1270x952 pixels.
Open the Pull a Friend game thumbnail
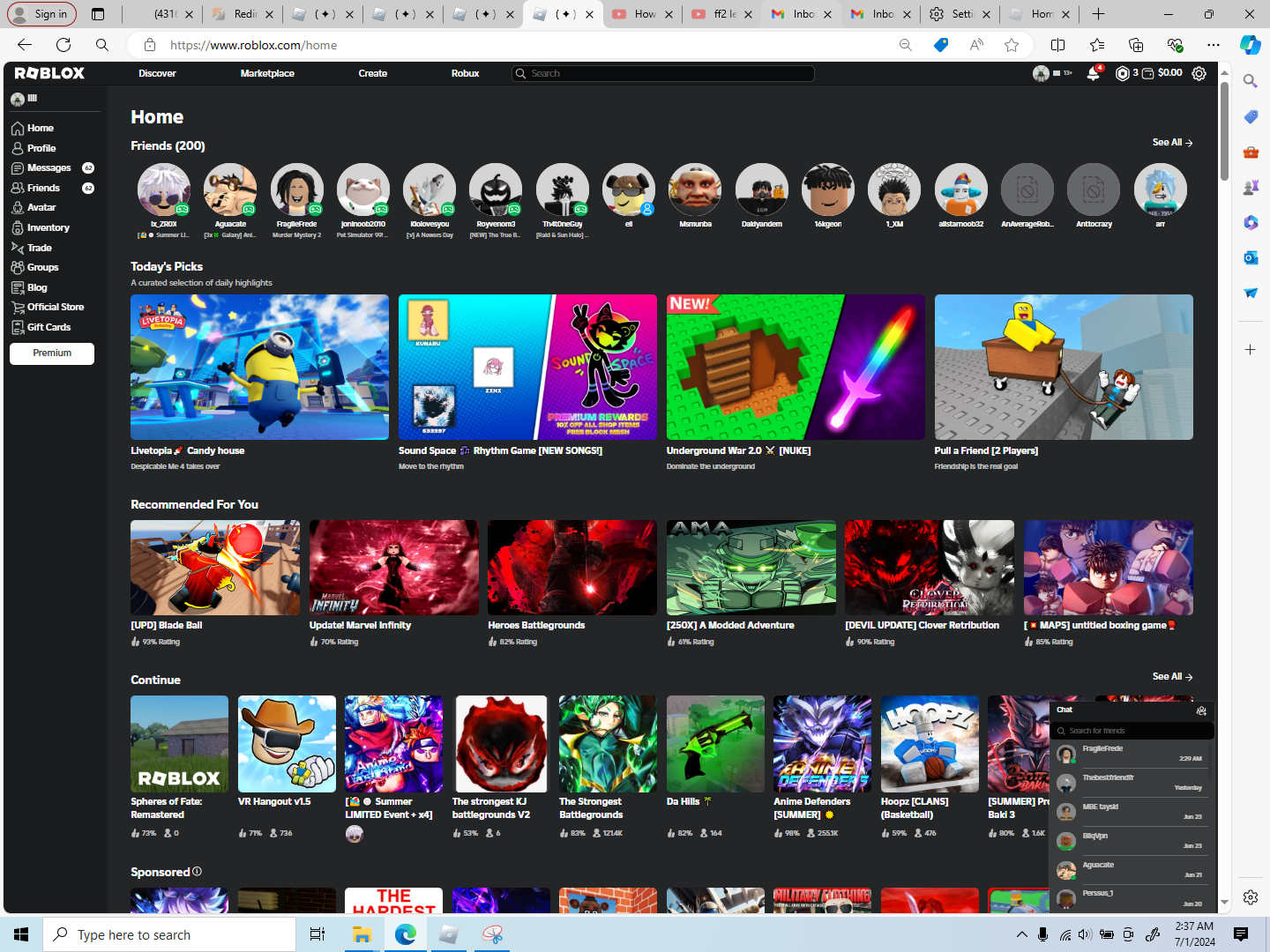click(1064, 367)
